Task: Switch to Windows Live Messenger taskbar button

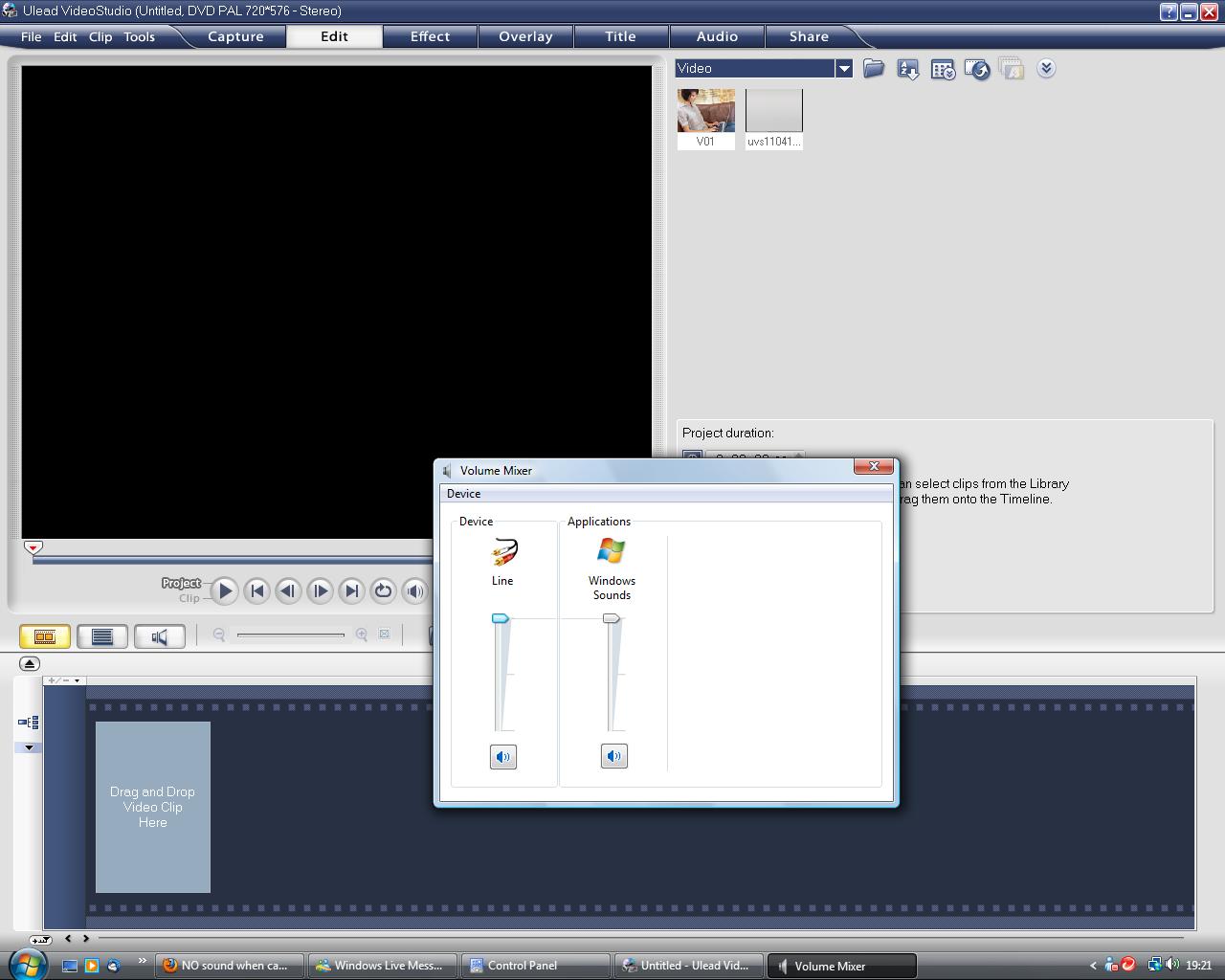Action: click(384, 966)
